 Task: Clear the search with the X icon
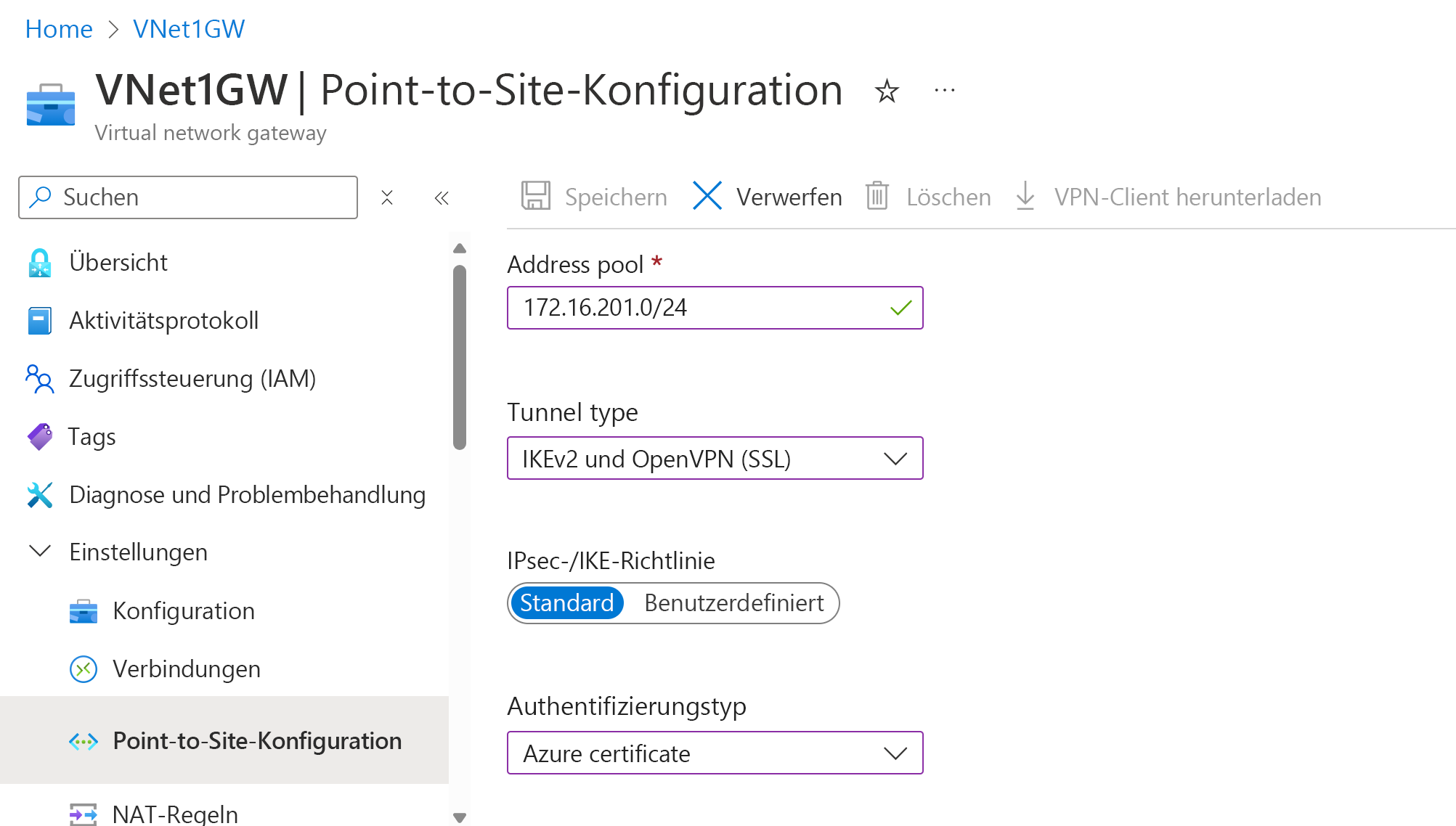pyautogui.click(x=387, y=197)
